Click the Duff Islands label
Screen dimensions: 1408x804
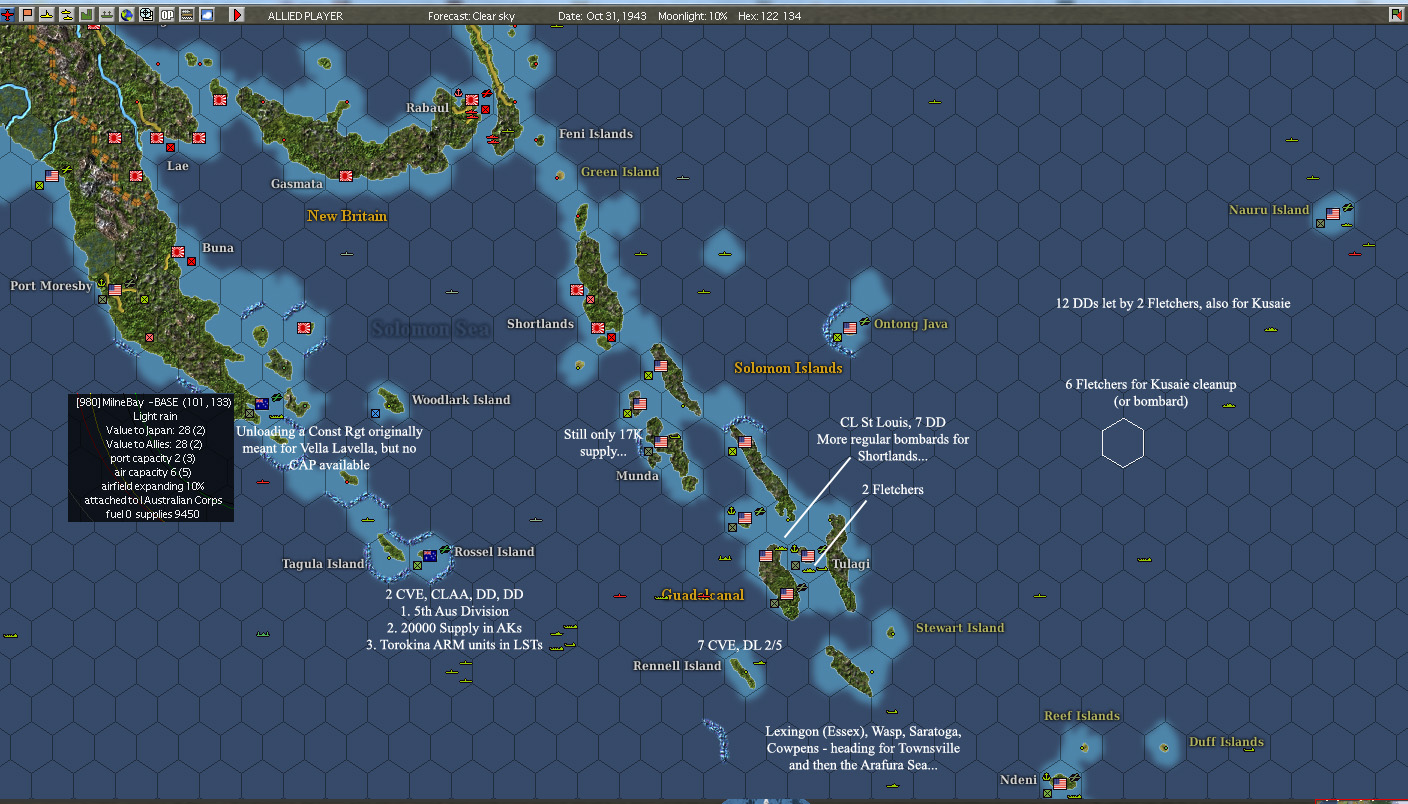point(1226,742)
